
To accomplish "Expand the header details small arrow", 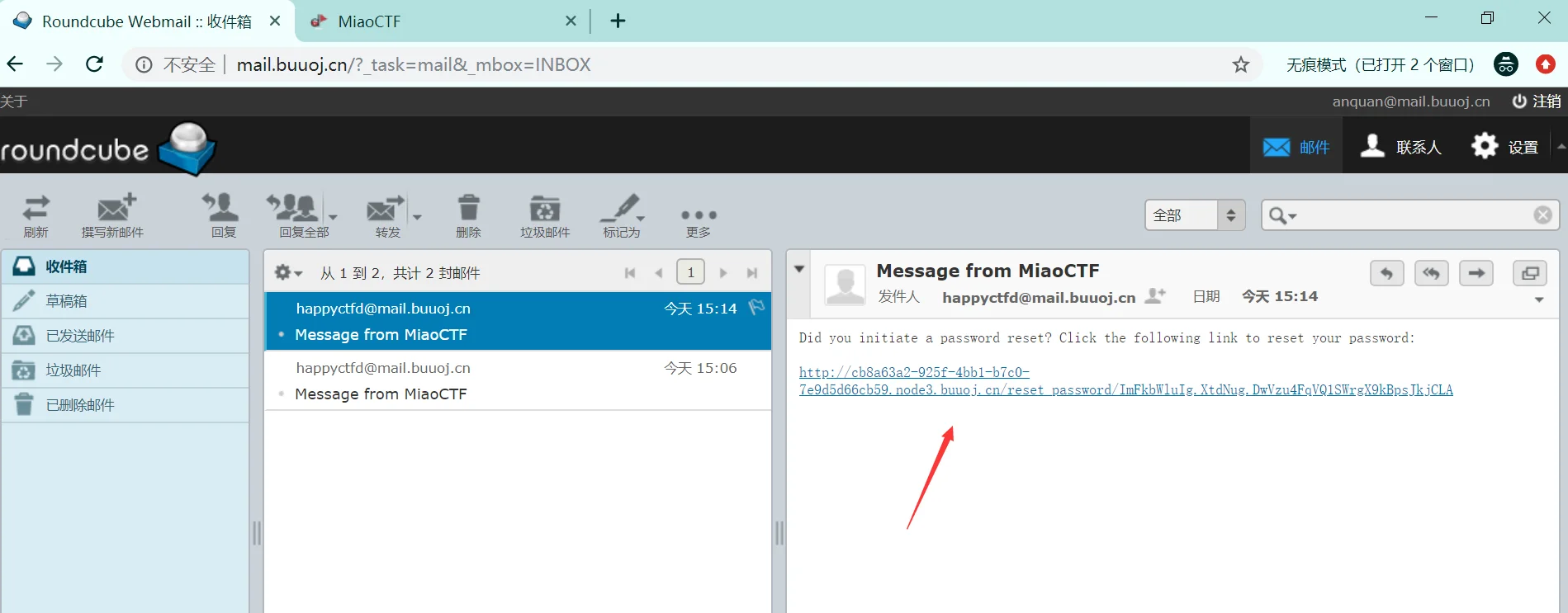I will click(1539, 299).
